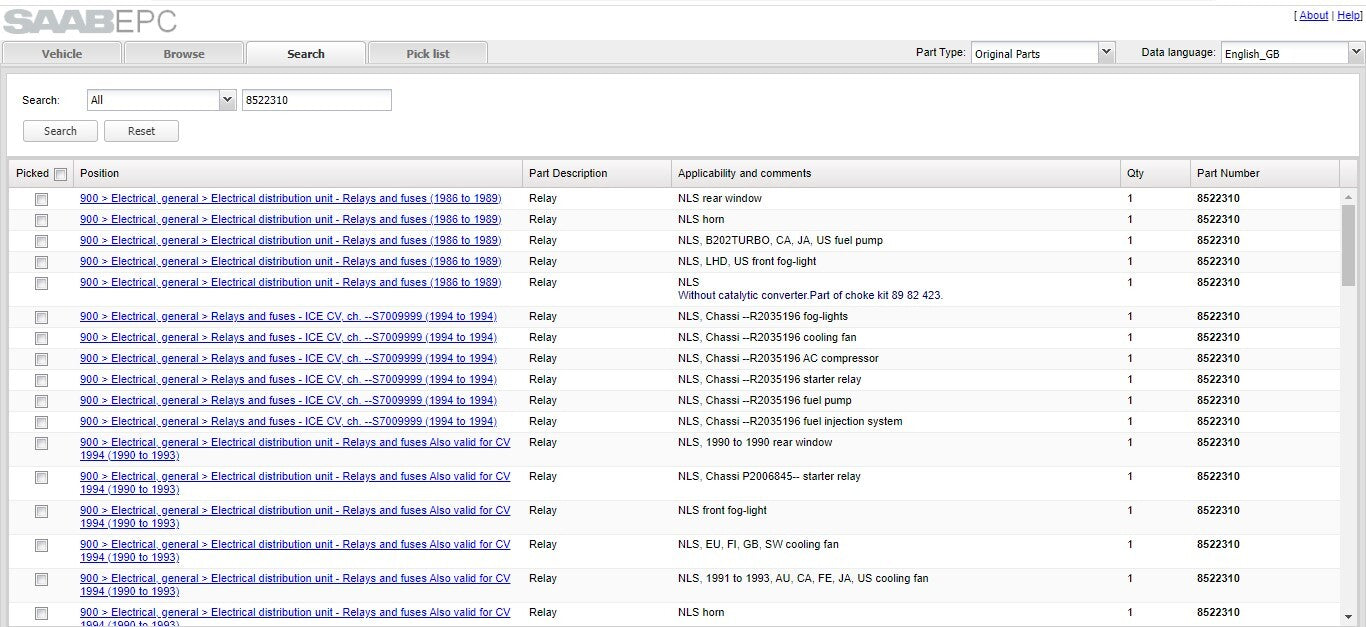Screen dimensions: 1366x627
Task: Click the Part Description column header
Action: (597, 173)
